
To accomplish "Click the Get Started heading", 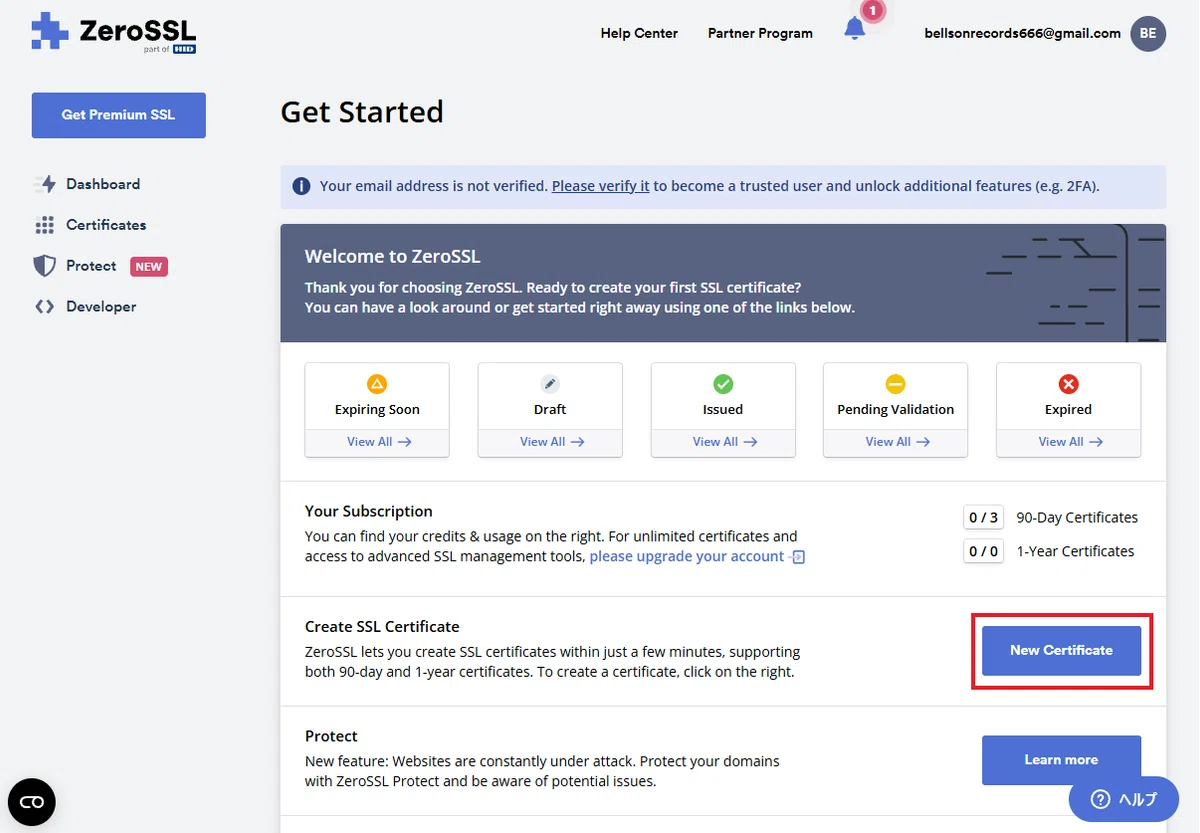I will (x=362, y=112).
